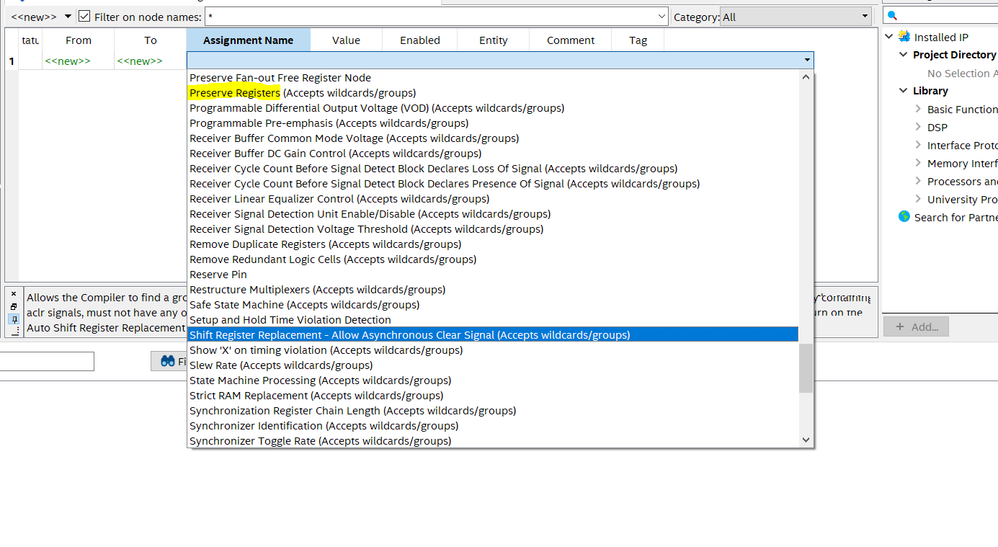Click the Installed IP puzzle icon
Image resolution: width=998 pixels, height=547 pixels.
click(904, 36)
